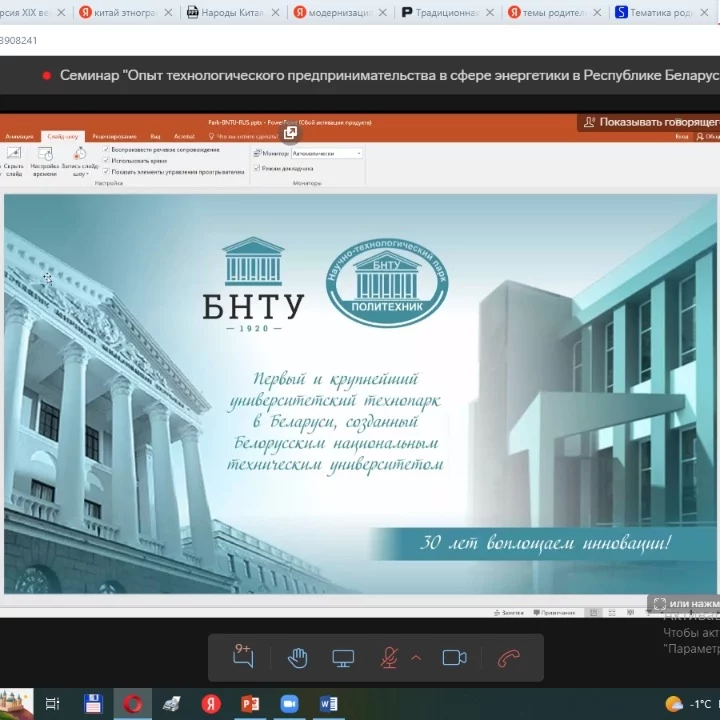The height and width of the screenshot is (720, 720).
Task: Hang up the call with red phone icon
Action: pyautogui.click(x=509, y=657)
